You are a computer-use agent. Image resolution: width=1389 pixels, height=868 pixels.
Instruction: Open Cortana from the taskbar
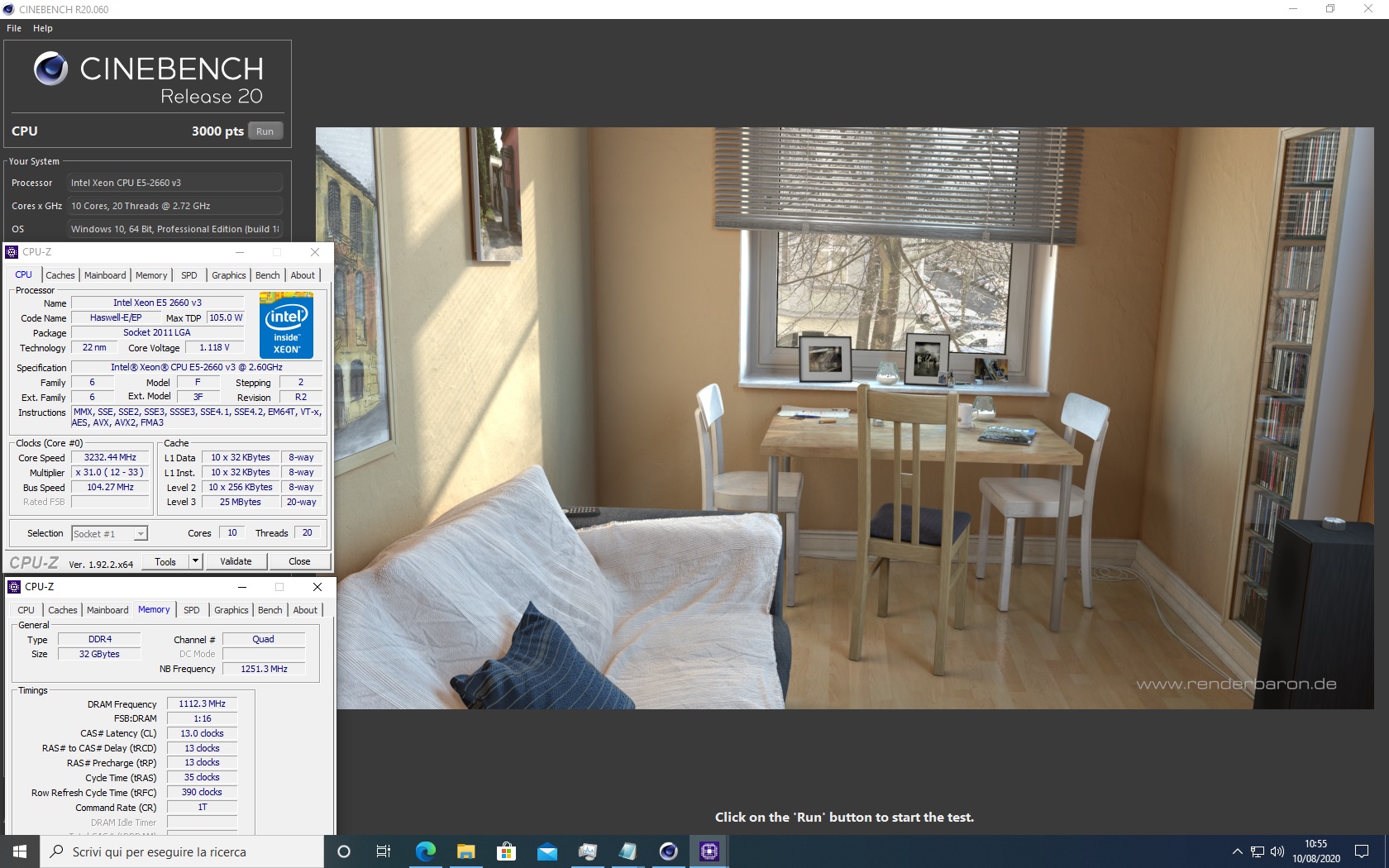pyautogui.click(x=344, y=851)
